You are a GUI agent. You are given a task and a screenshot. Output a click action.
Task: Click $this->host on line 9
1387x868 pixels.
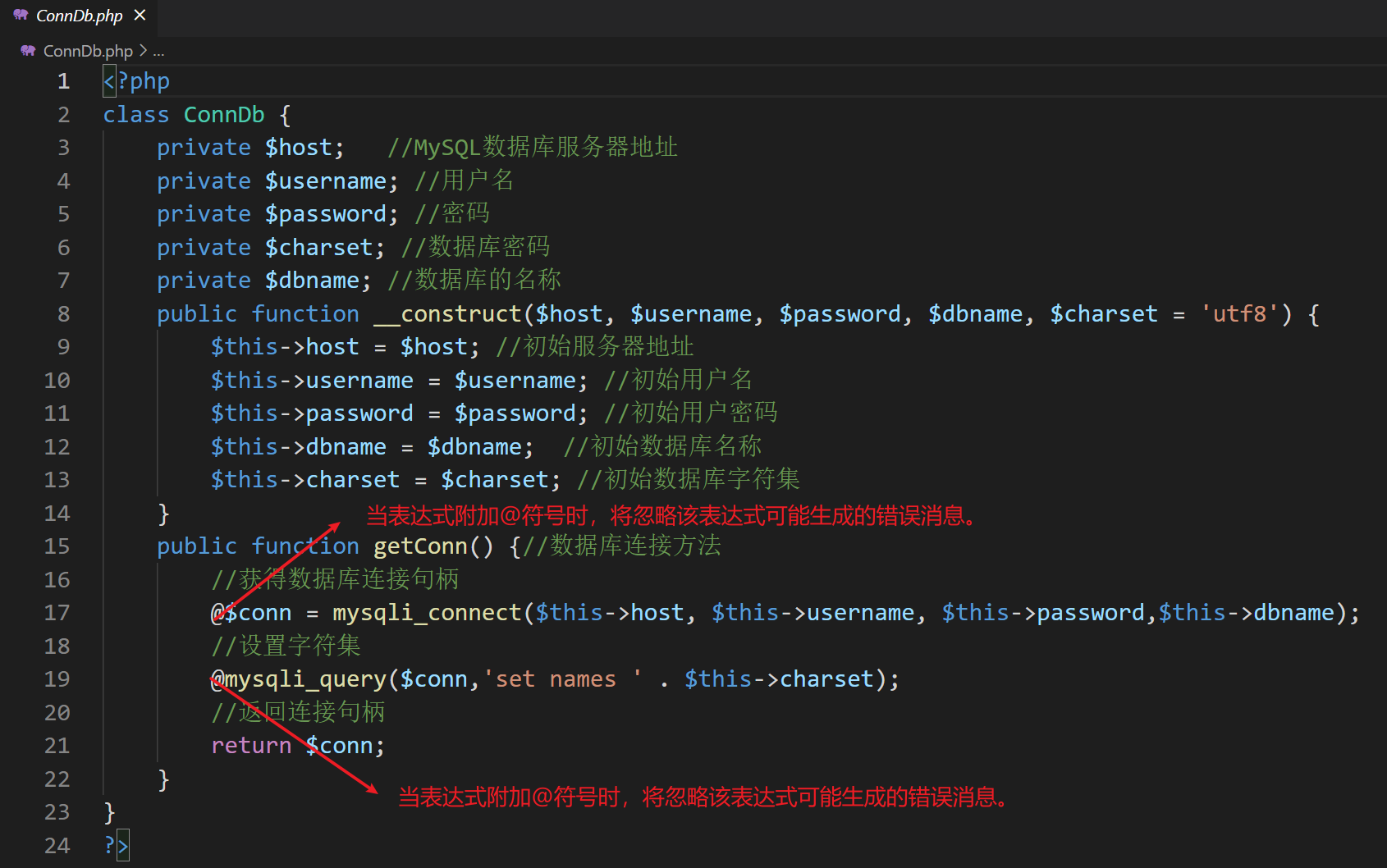coord(285,347)
